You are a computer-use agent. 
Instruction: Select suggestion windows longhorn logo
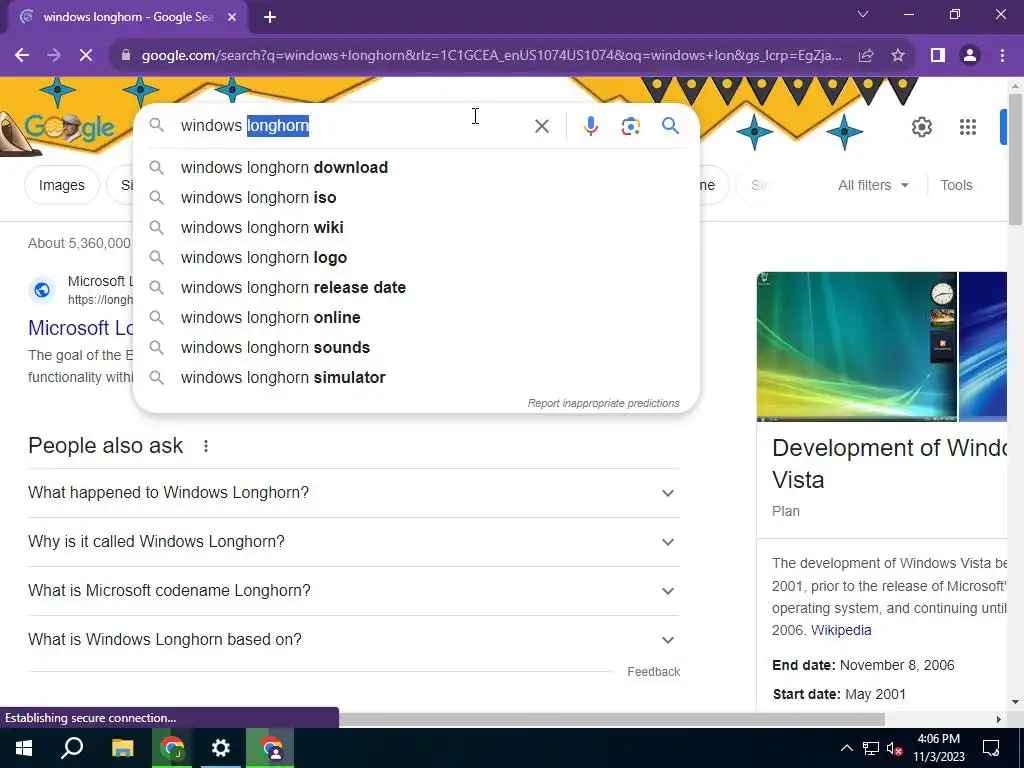coord(416,257)
